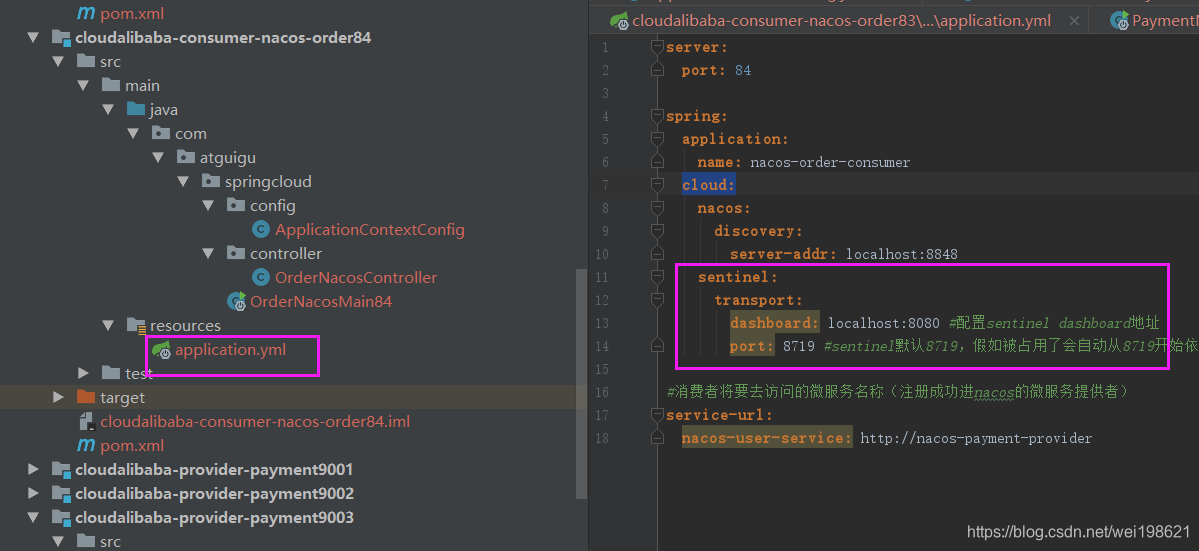Open ApplicationContextConfig class in tree
This screenshot has height=551, width=1199.
click(x=369, y=229)
